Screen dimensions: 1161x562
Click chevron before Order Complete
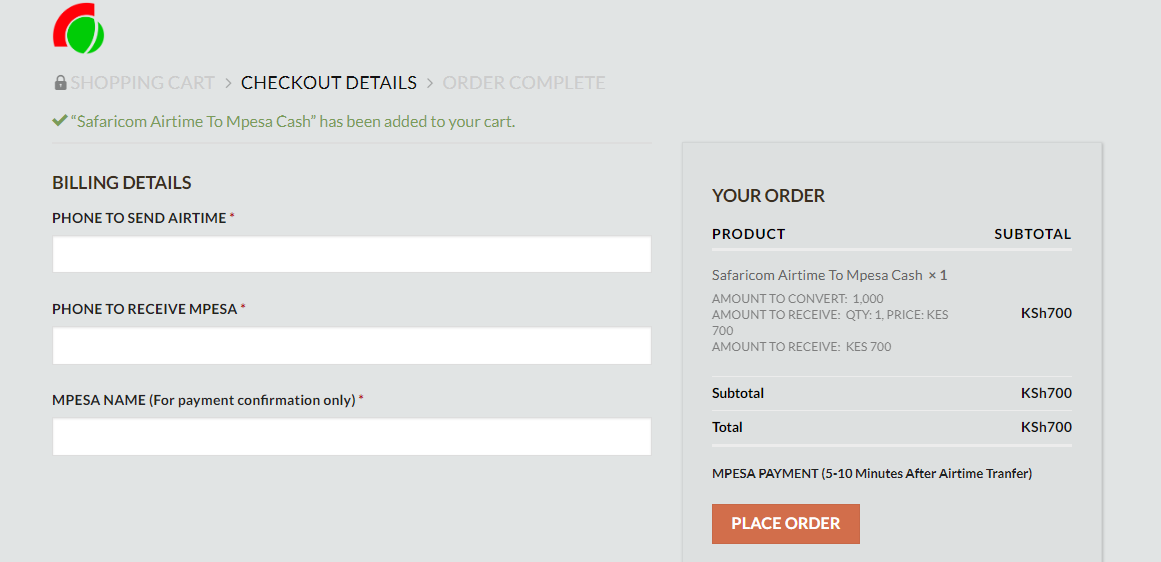(x=430, y=83)
